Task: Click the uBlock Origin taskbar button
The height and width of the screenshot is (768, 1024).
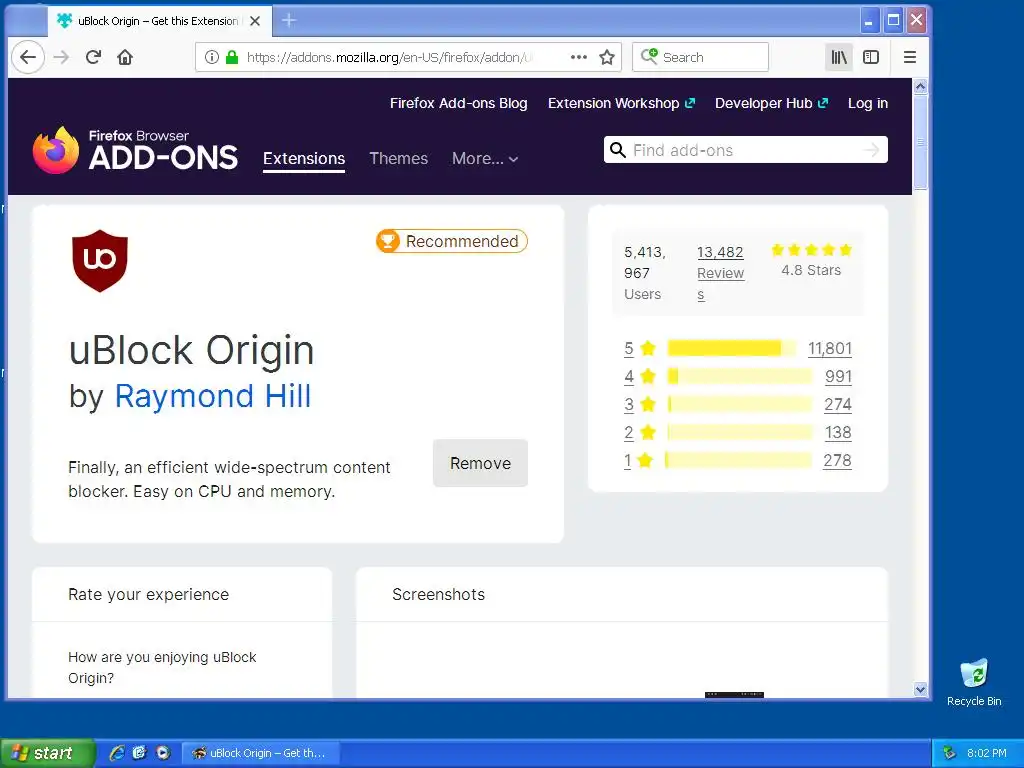Action: 260,753
